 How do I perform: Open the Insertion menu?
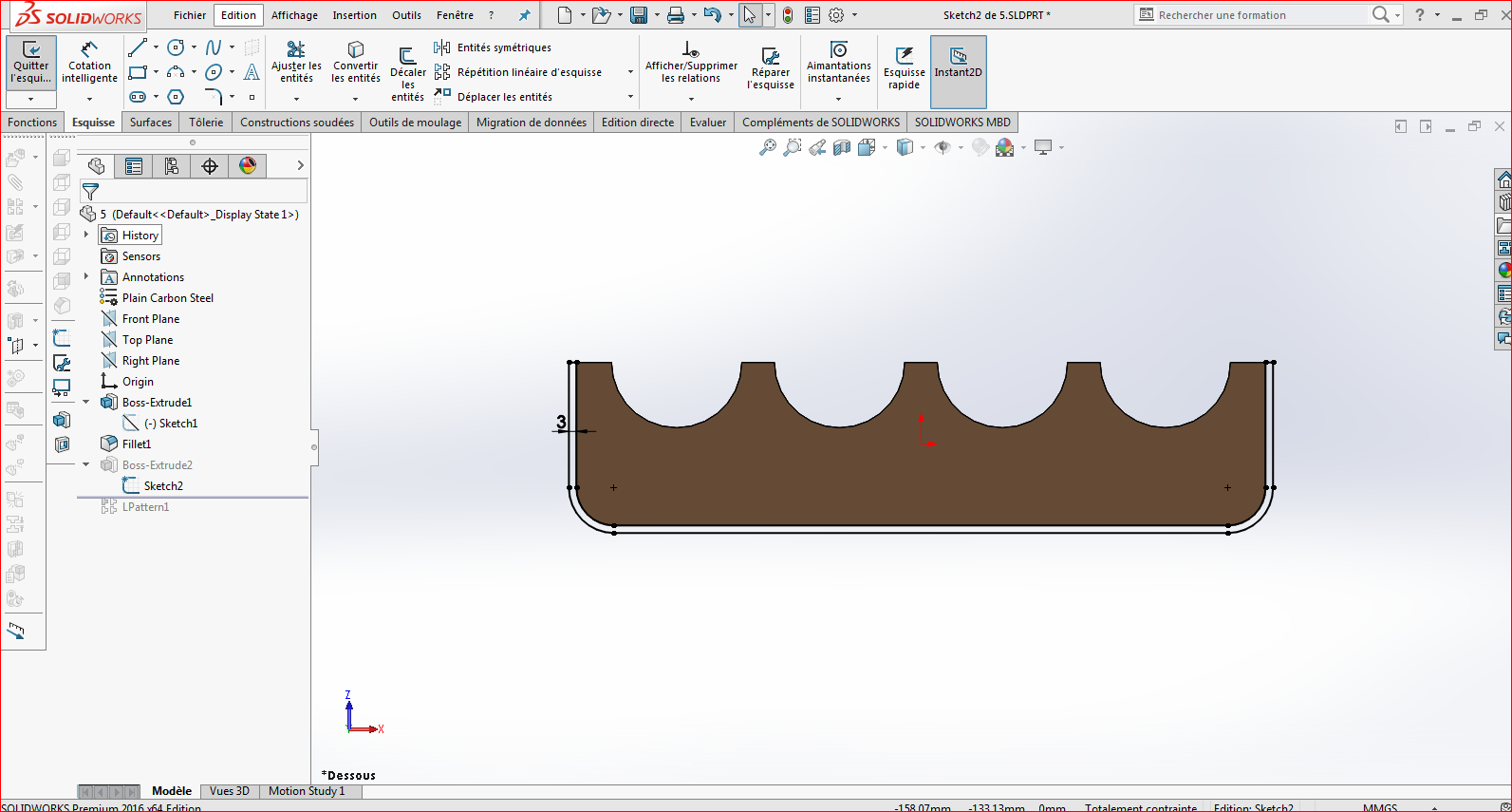[x=354, y=15]
